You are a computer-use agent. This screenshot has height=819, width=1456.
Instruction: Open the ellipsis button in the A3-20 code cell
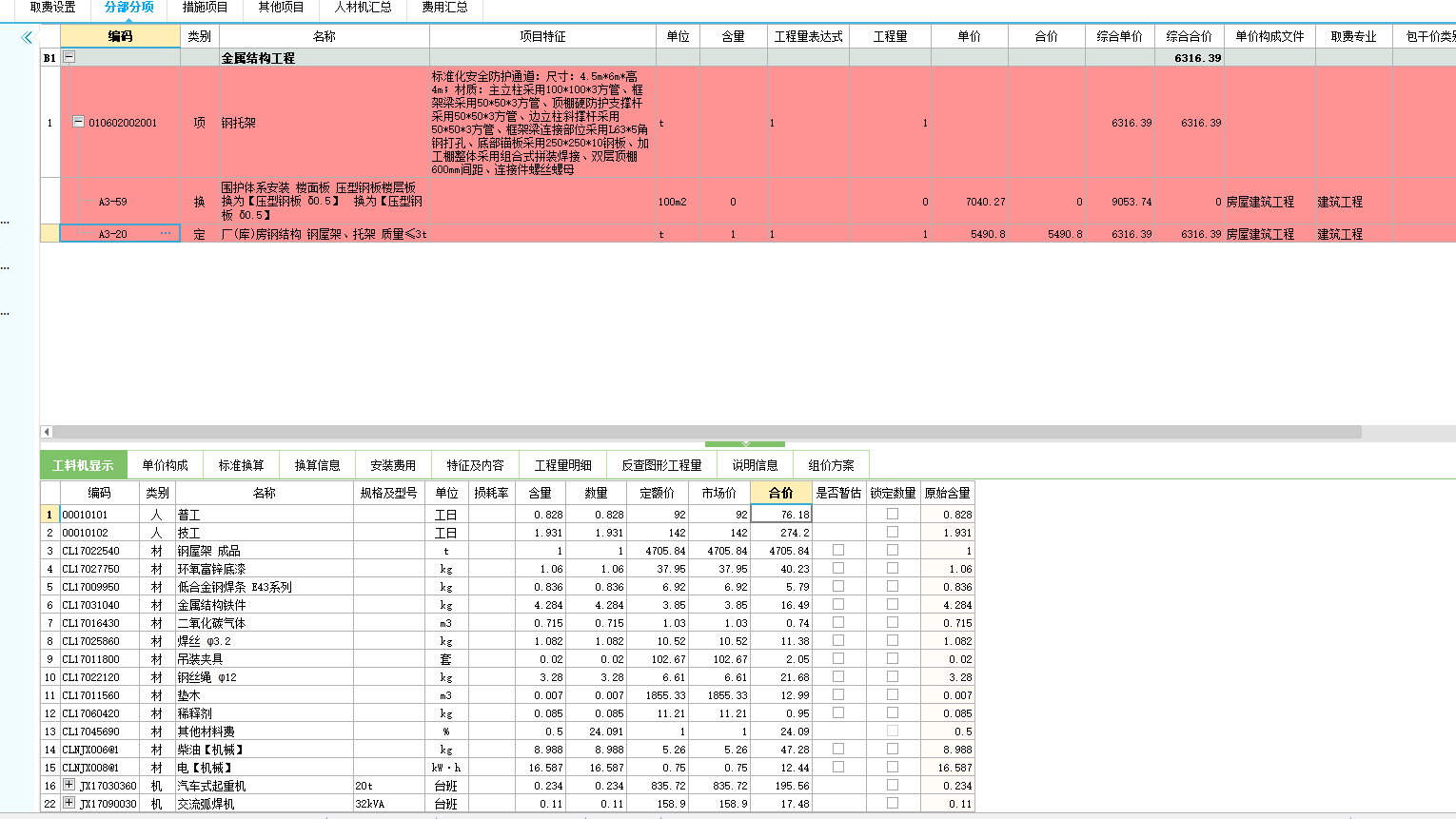click(167, 233)
